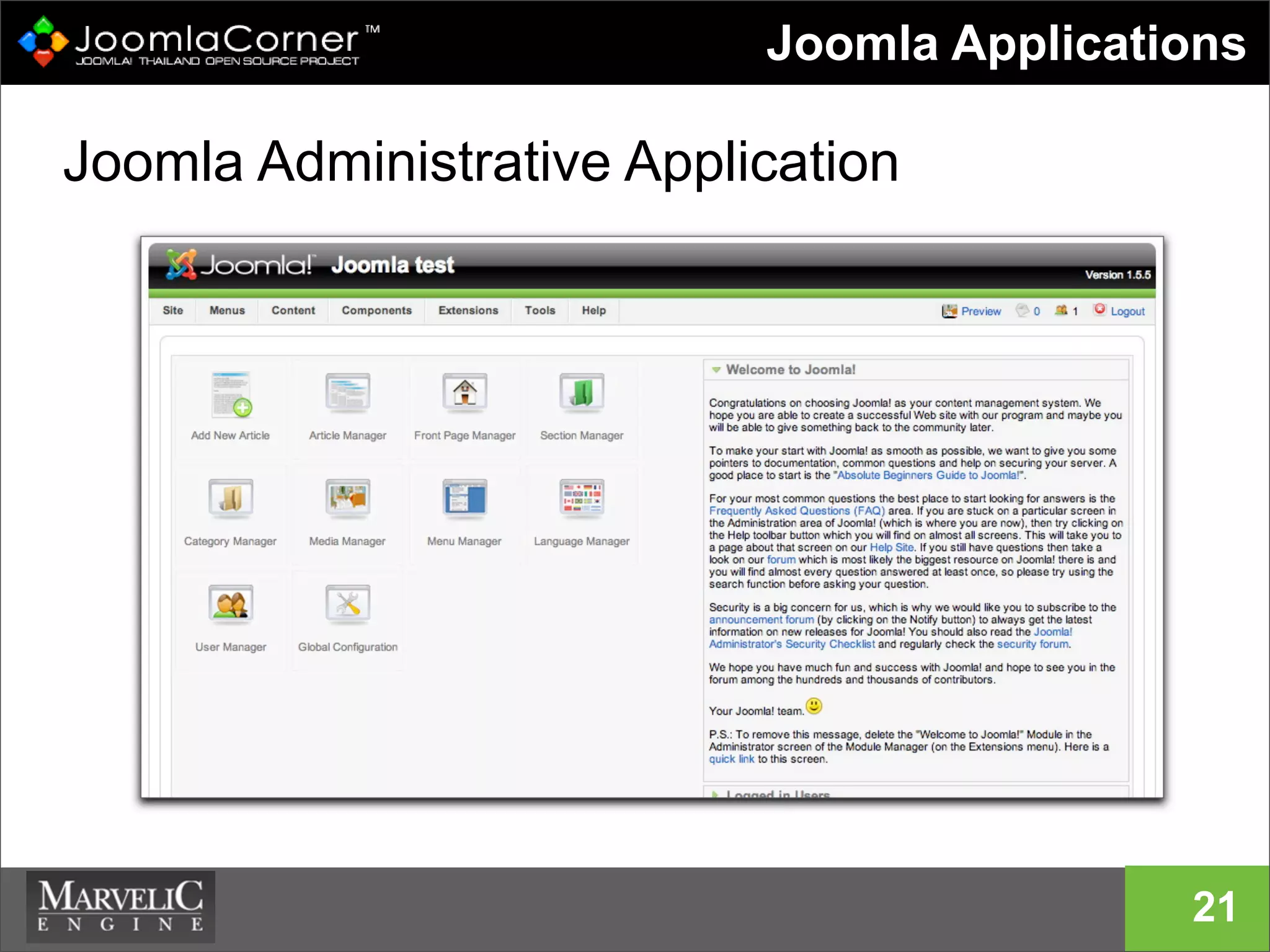Screen dimensions: 1270x952
Task: Open the Menus menu
Action: point(227,311)
